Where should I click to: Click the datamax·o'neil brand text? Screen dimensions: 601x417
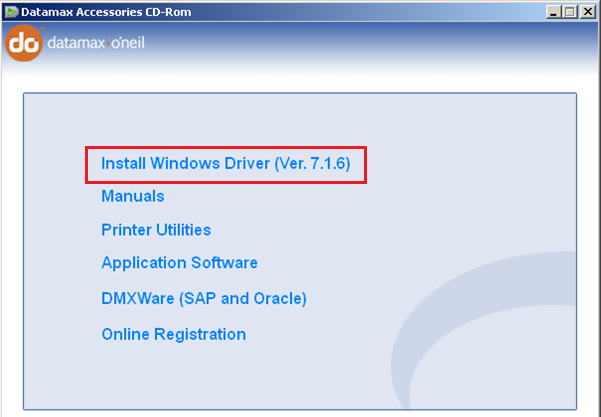(96, 43)
